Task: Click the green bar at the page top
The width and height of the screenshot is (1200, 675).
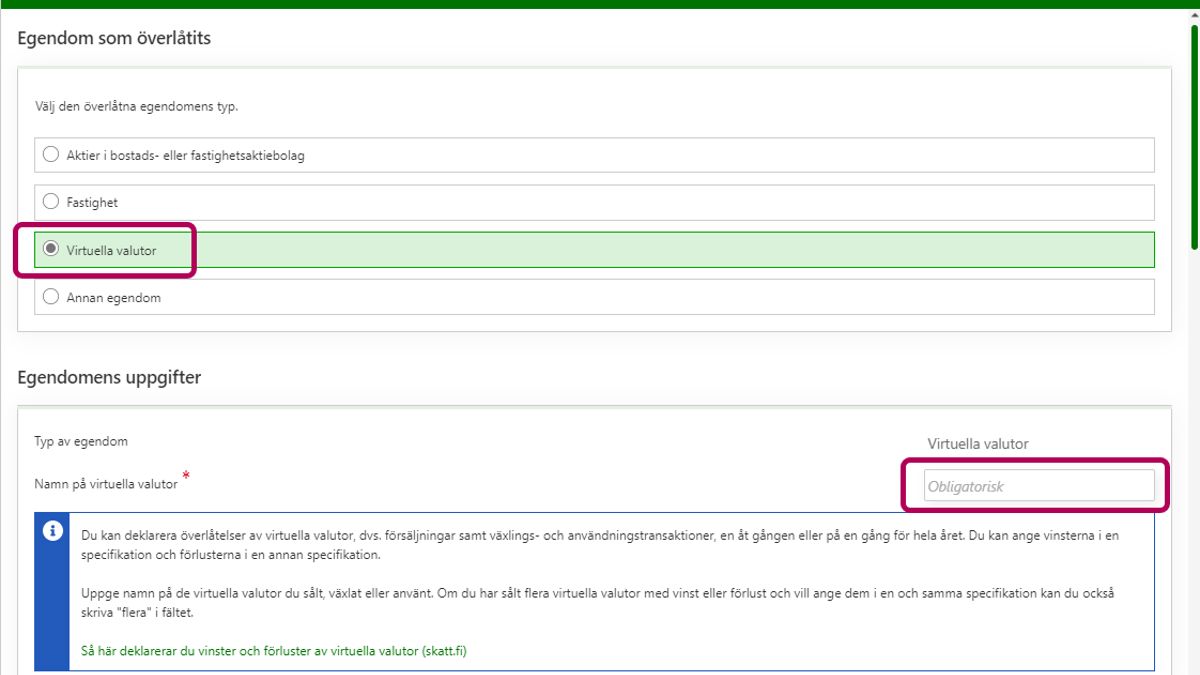Action: pyautogui.click(x=600, y=4)
